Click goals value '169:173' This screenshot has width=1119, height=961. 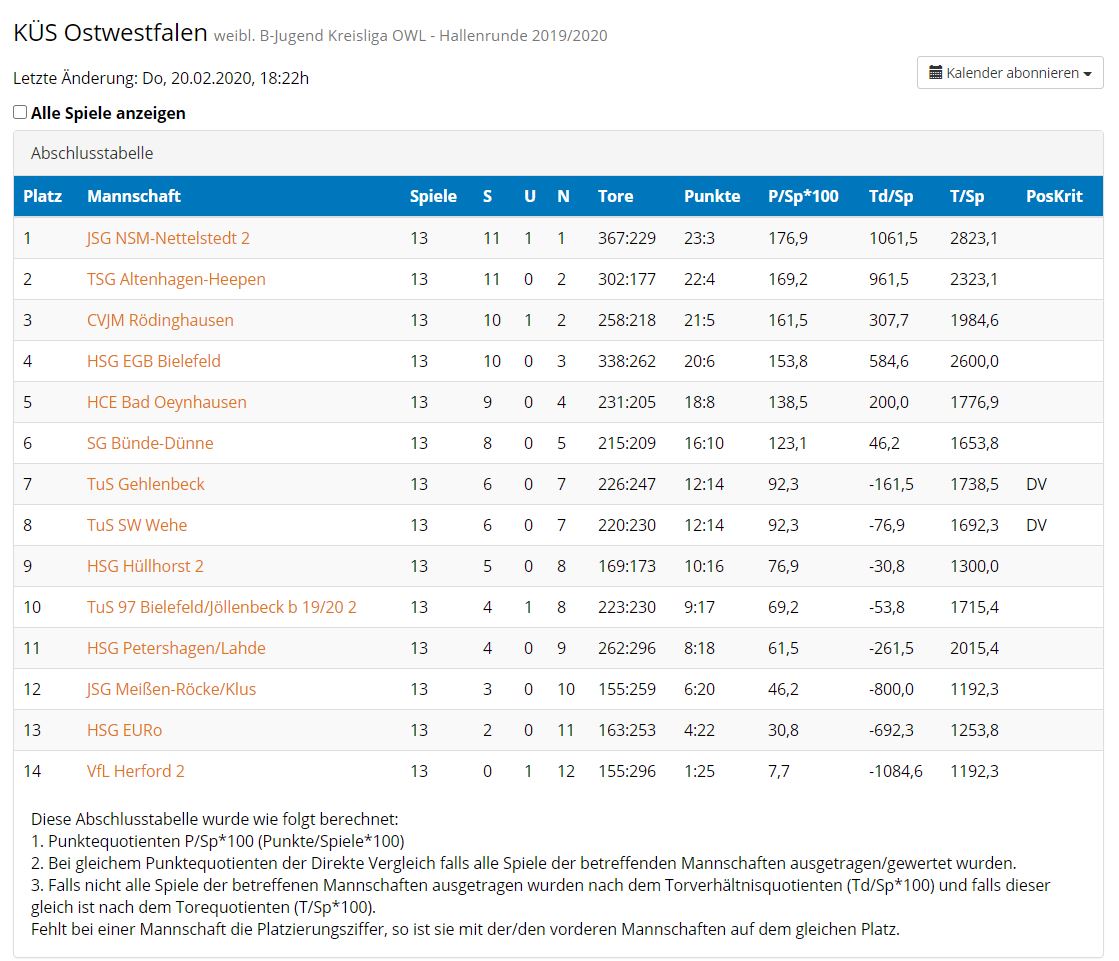(627, 566)
